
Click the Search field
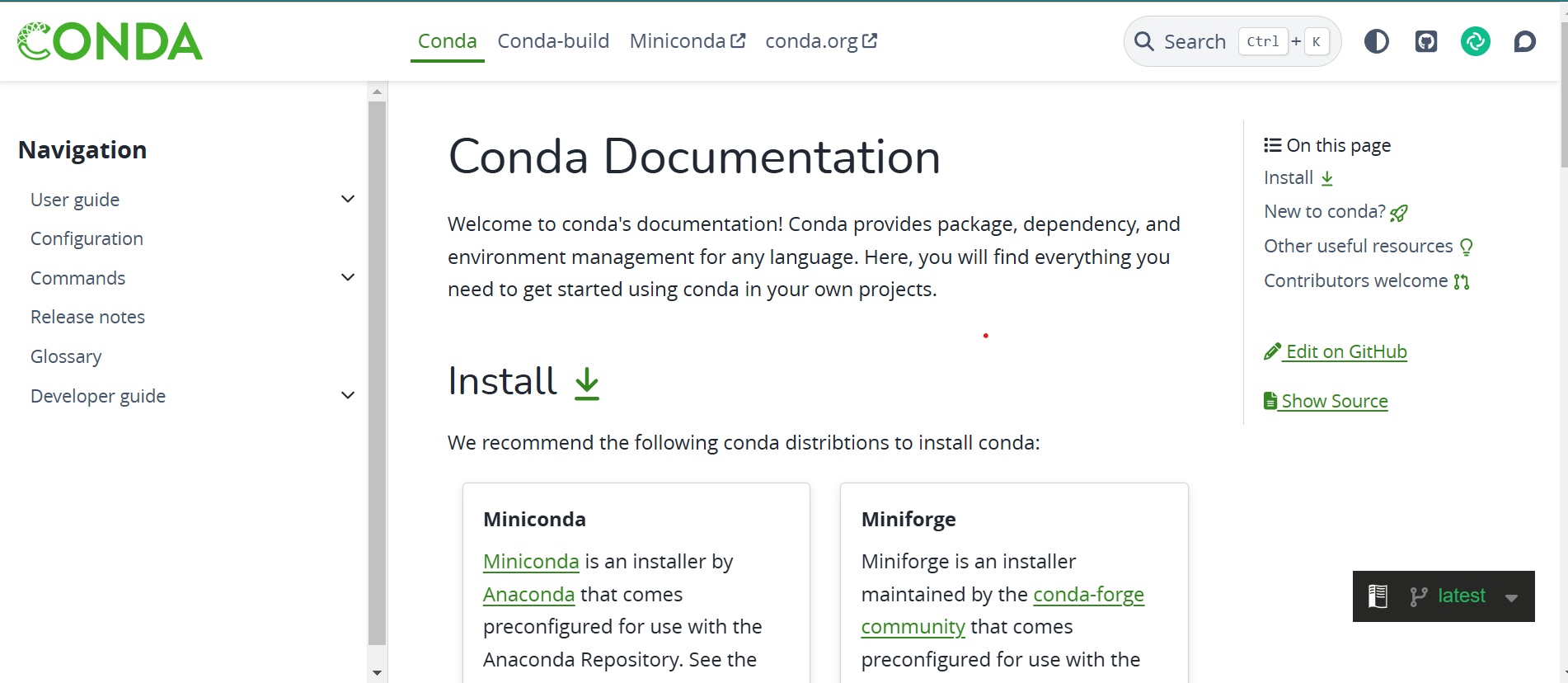(x=1232, y=41)
